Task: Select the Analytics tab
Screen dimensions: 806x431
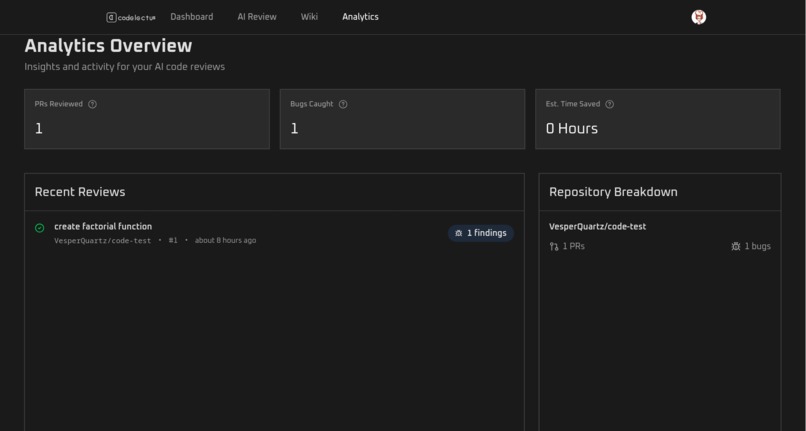Action: point(360,17)
